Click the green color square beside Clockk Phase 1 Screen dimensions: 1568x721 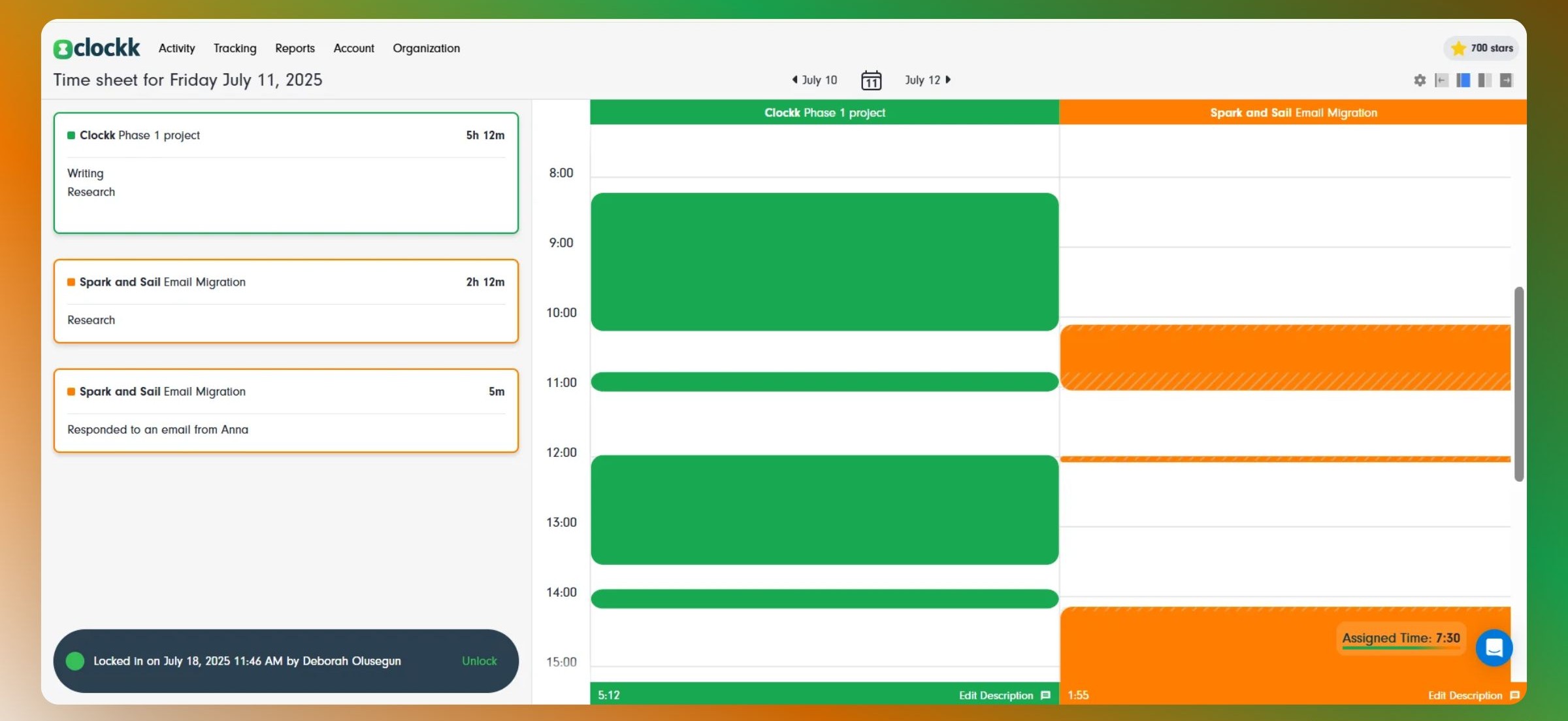(x=71, y=135)
